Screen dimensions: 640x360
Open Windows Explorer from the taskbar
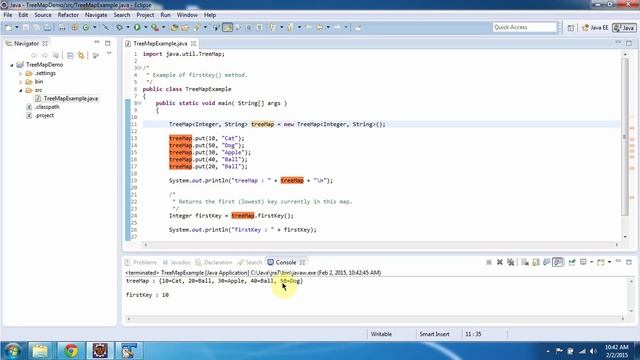(40, 351)
